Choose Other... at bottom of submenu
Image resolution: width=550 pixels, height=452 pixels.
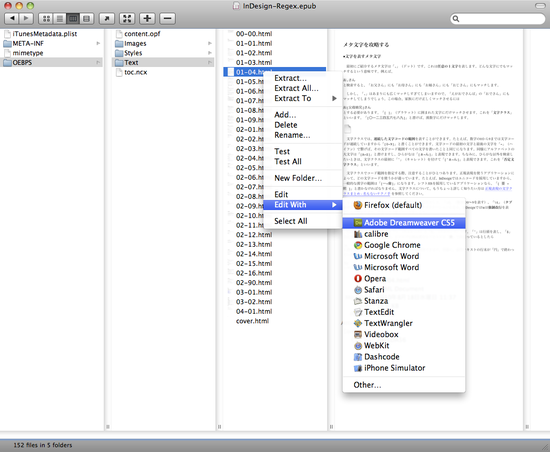(x=367, y=385)
